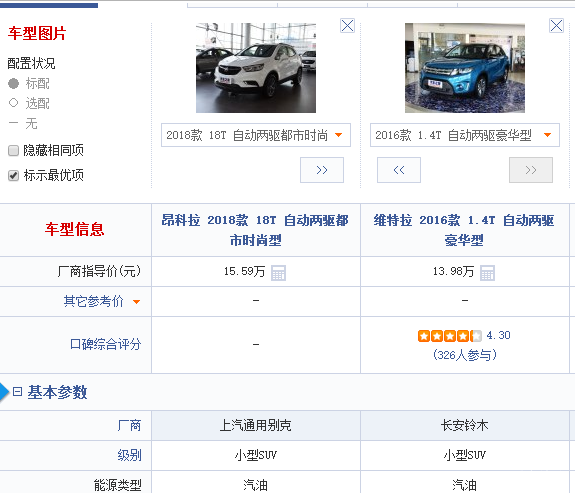View the white Buick Encore photo
Image resolution: width=575 pixels, height=493 pixels.
pos(256,68)
